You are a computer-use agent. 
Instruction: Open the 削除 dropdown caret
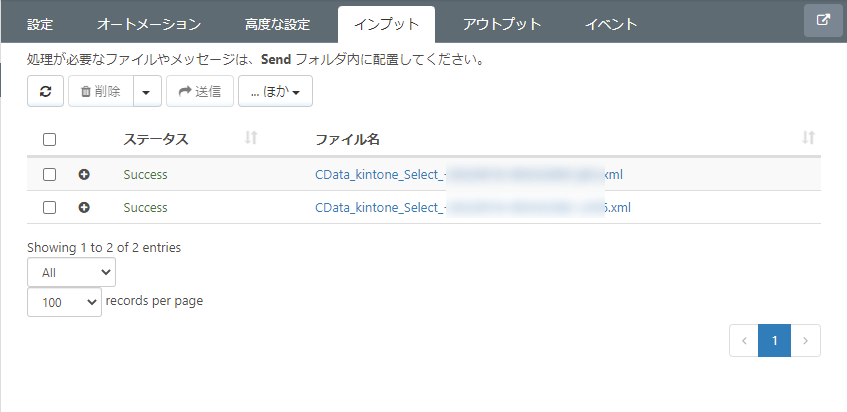point(147,91)
